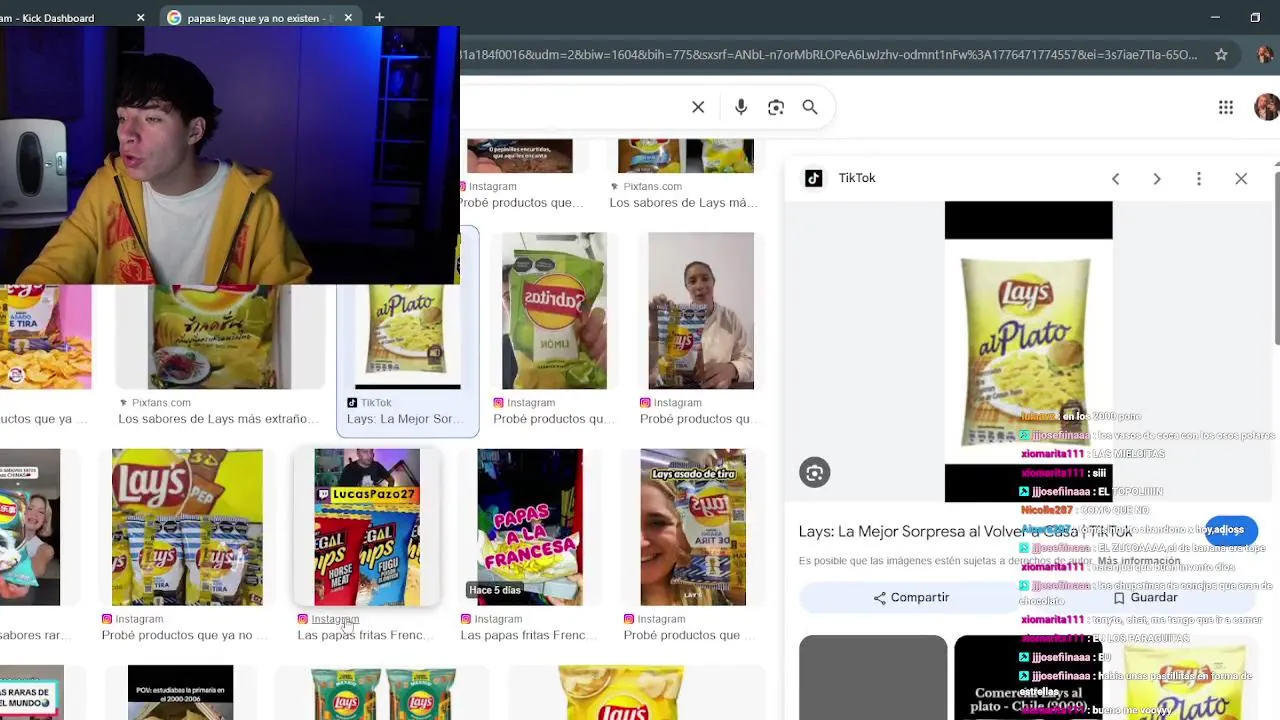1280x720 pixels.
Task: Click the 'Hace 5 días' badge on thumbnail
Action: click(x=495, y=590)
